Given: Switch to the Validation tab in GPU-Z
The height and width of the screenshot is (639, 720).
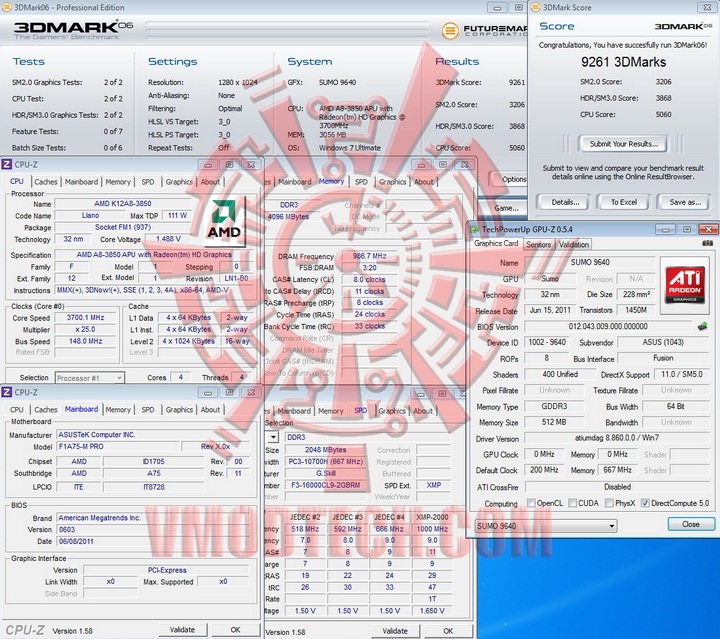Looking at the screenshot, I should pos(574,245).
